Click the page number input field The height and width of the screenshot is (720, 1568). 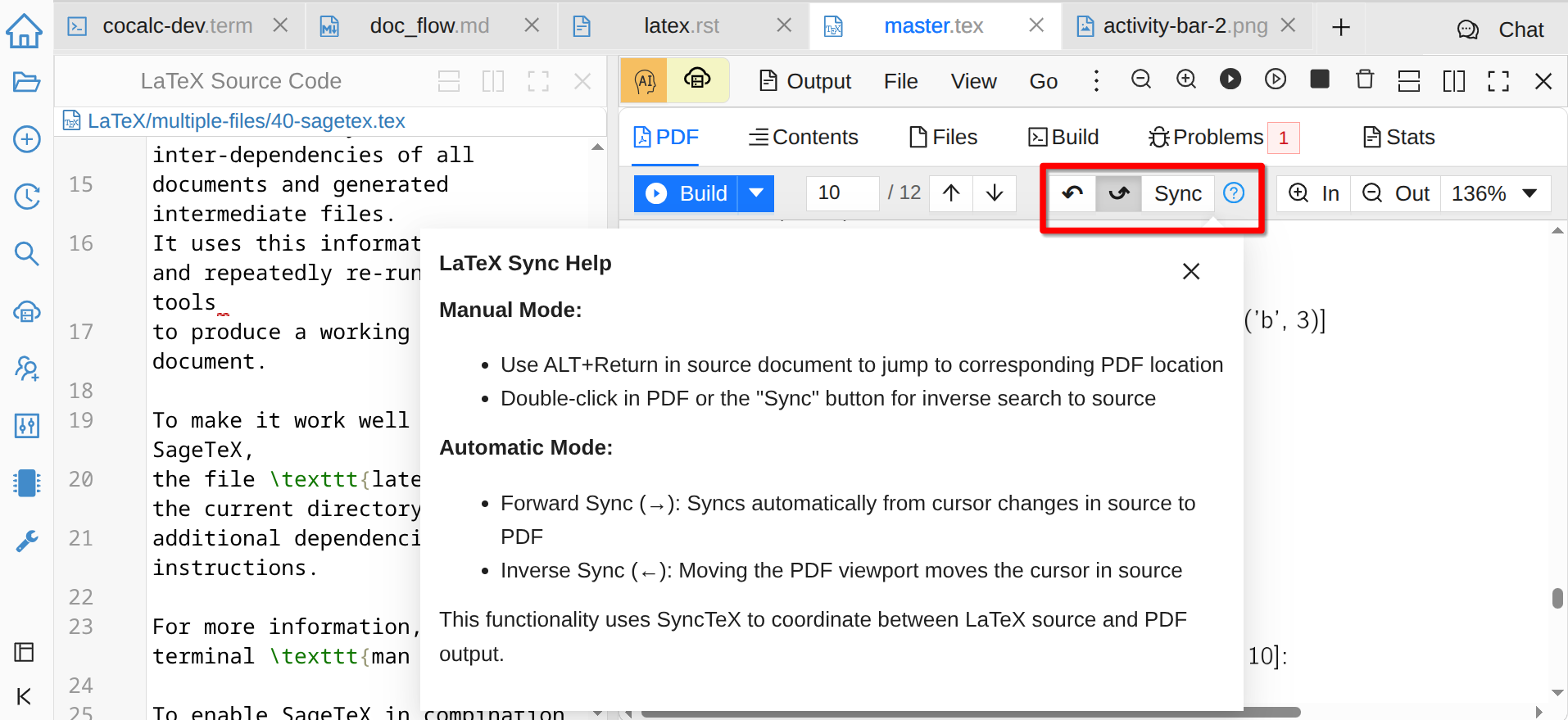(841, 193)
